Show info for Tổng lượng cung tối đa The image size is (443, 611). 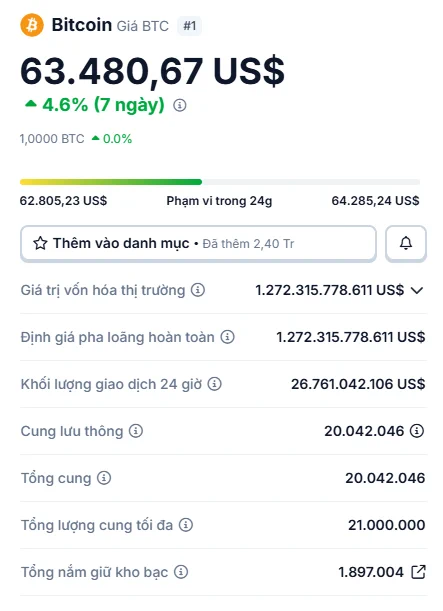(186, 525)
